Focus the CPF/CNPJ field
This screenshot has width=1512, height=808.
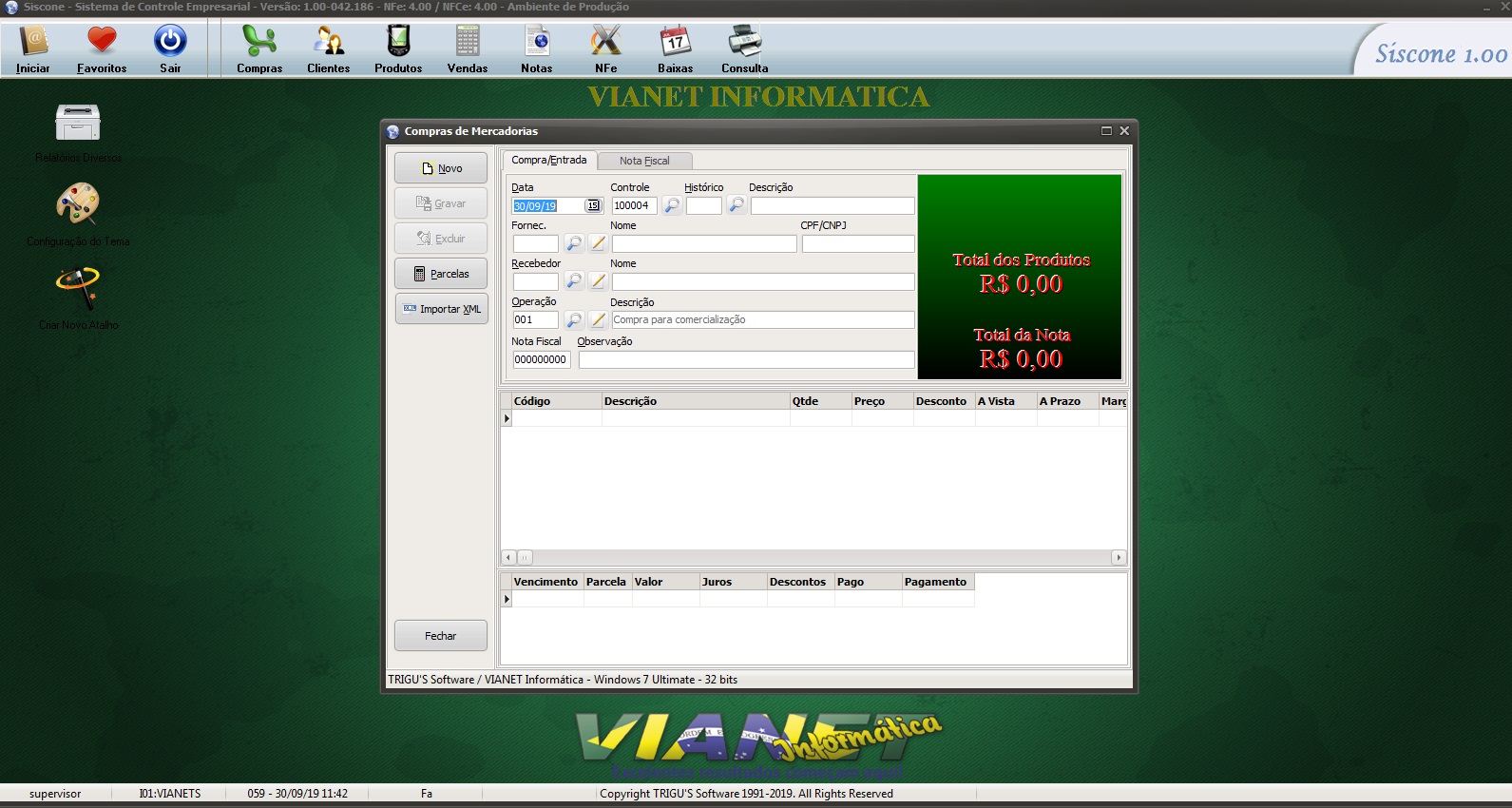[858, 243]
